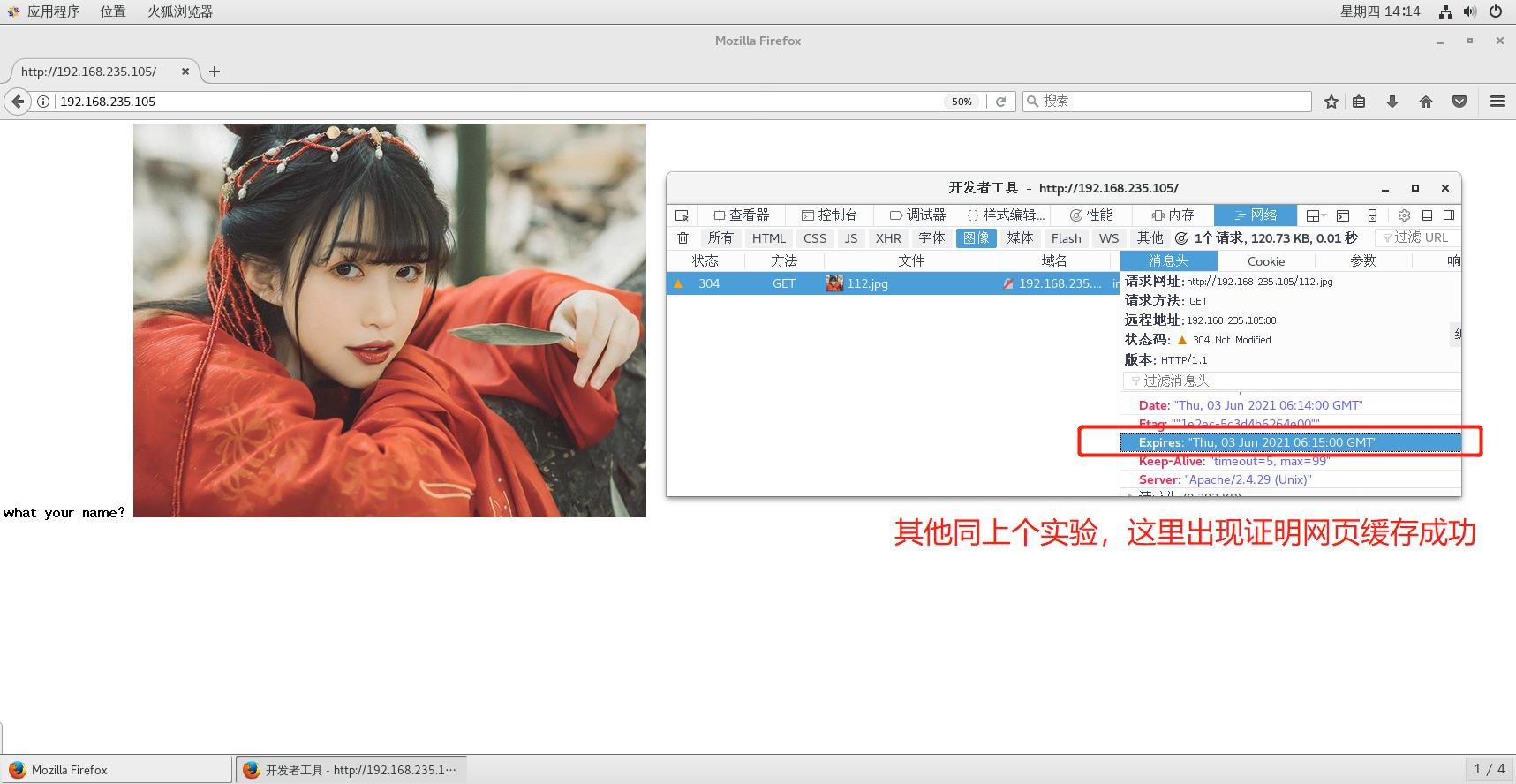Toggle responsive design mode icon
Image resolution: width=1516 pixels, height=784 pixels.
coord(1372,215)
